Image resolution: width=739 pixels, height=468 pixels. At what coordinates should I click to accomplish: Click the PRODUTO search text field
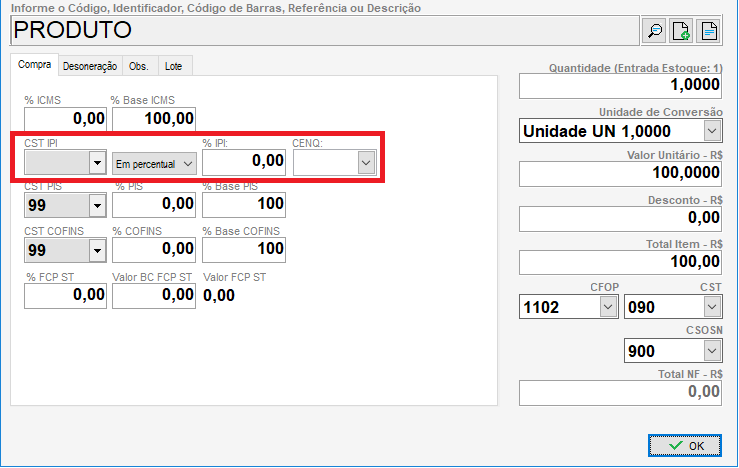point(320,30)
